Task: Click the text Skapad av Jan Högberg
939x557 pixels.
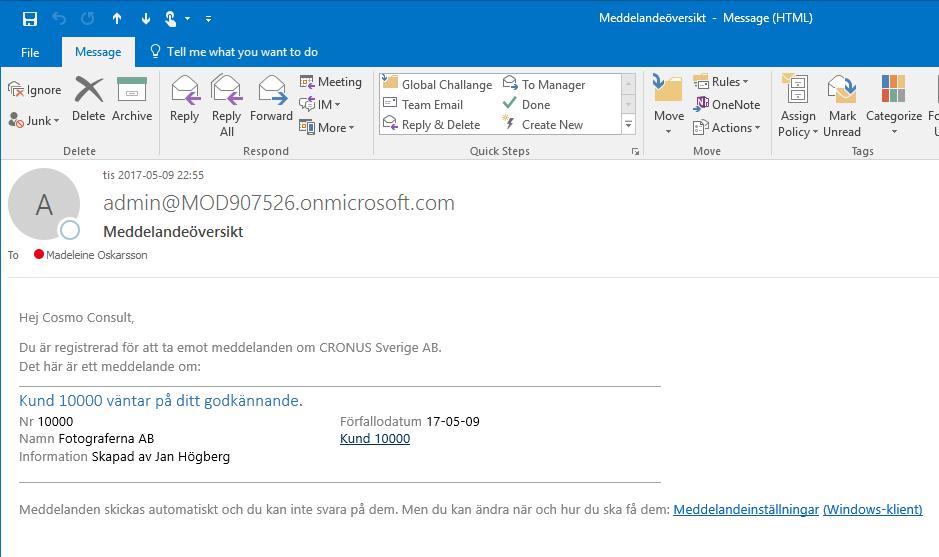Action: click(160, 457)
